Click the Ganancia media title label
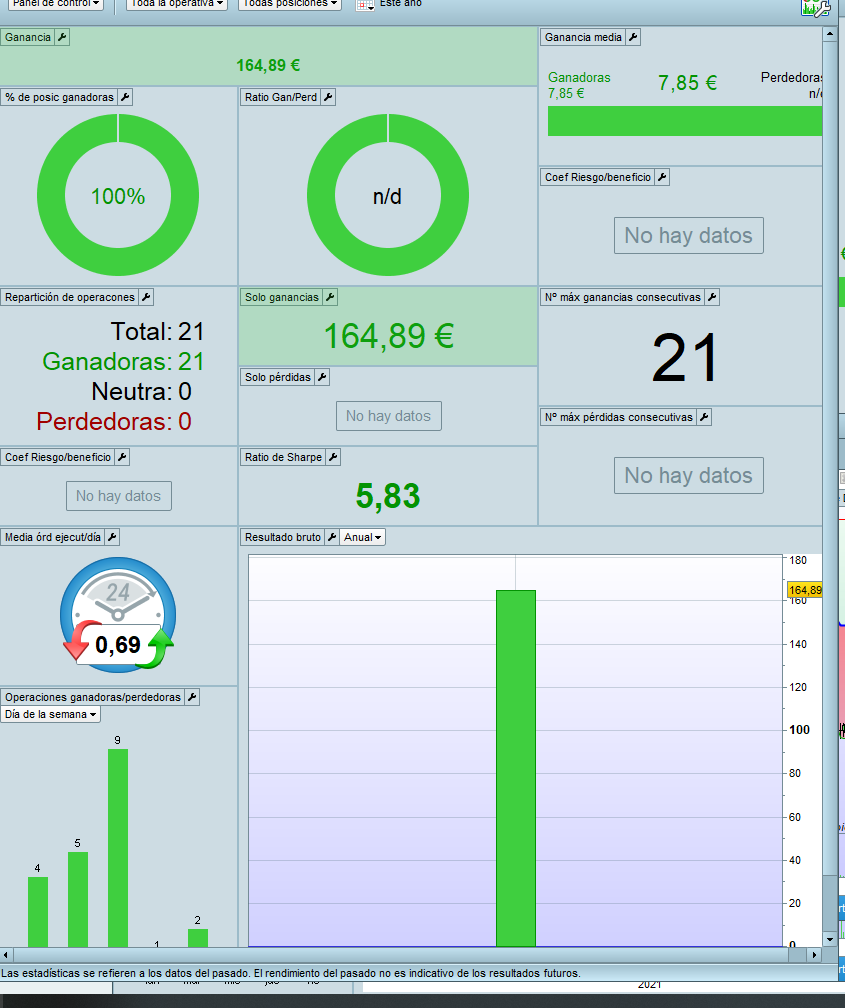 583,37
